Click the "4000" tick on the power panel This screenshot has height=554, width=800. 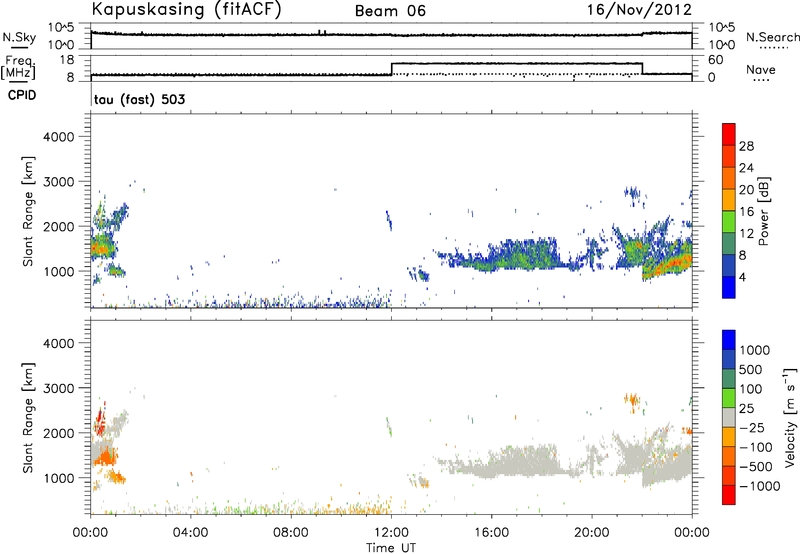(59, 137)
